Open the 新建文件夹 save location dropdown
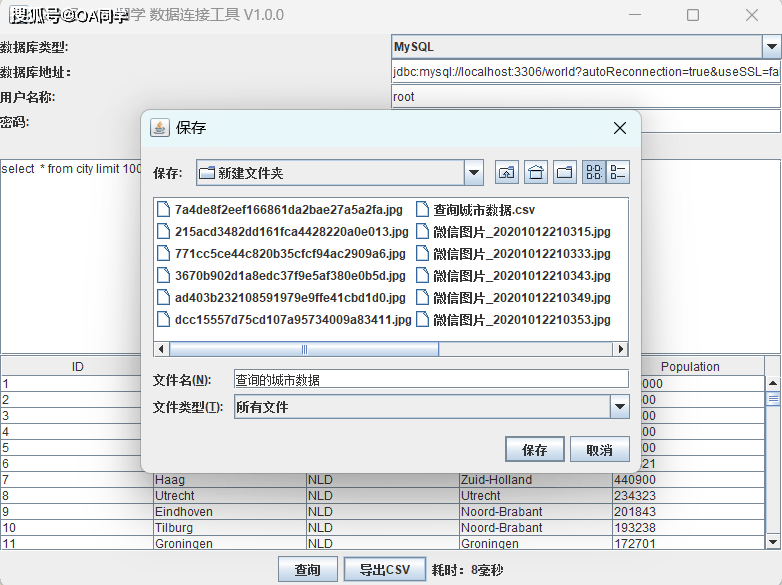Viewport: 782px width, 585px height. coord(474,173)
